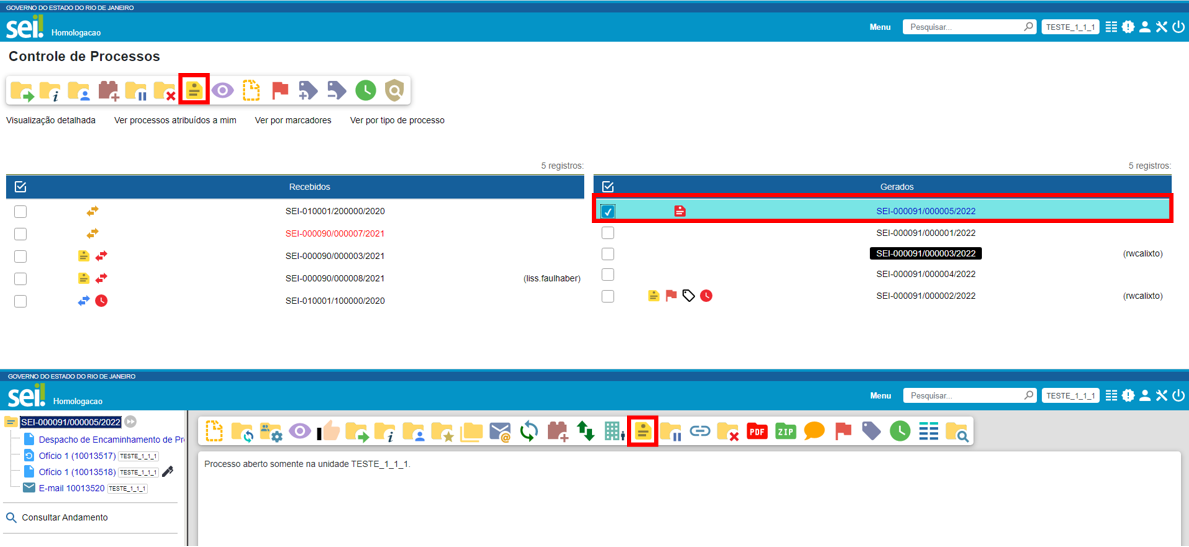This screenshot has width=1189, height=547.
Task: Generate the process PDF file
Action: (757, 432)
